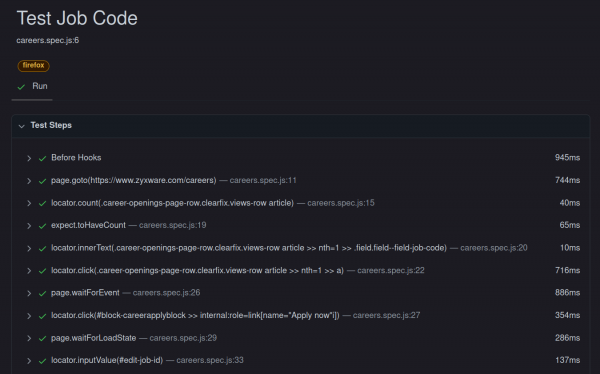Expand the locator.click nth=1 >> a step
The height and width of the screenshot is (374, 600).
(x=29, y=271)
